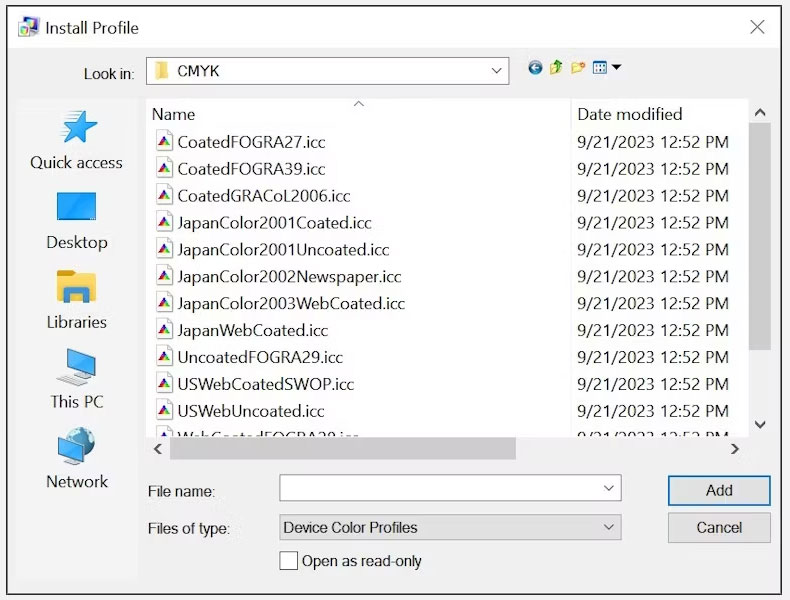Screen dimensions: 790x600
Task: Go up one folder level icon
Action: 556,67
